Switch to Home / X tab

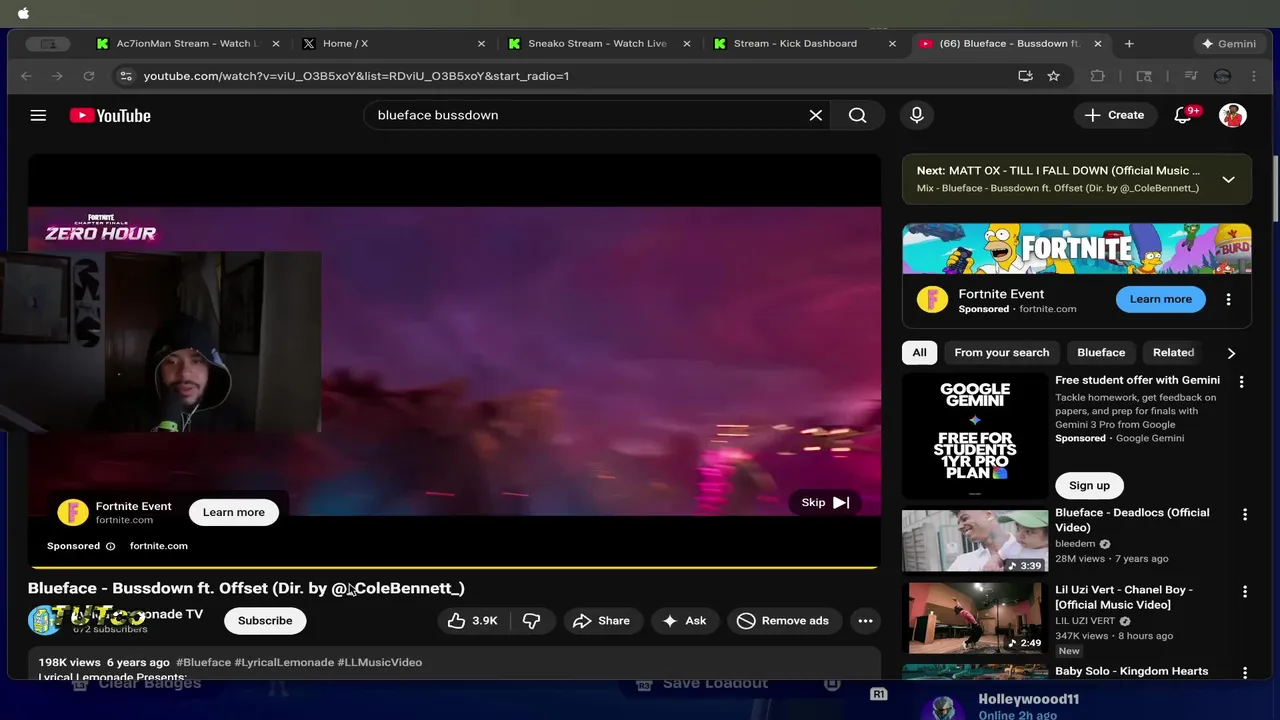[394, 44]
